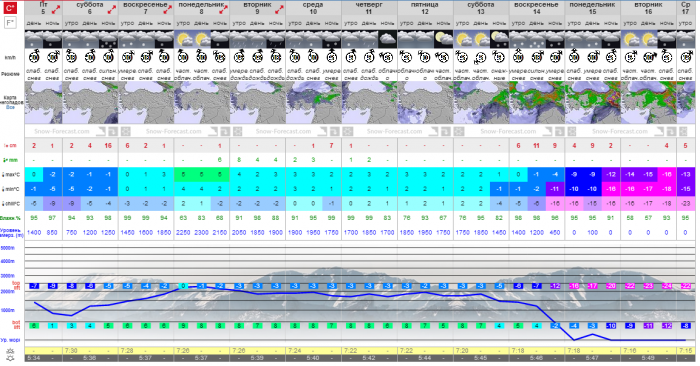Click Saturday 13 morning sun and cloud icon
700x366 pixels.
click(x=462, y=39)
